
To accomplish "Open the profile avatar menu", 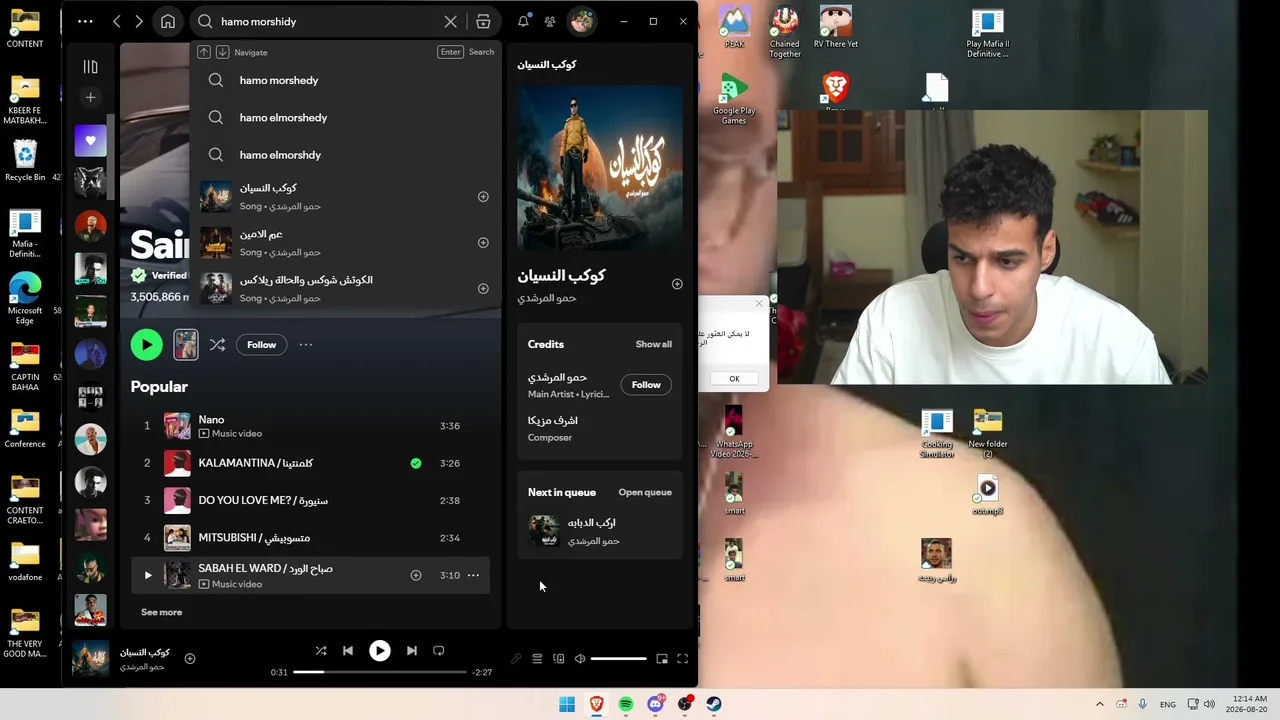I will 581,21.
